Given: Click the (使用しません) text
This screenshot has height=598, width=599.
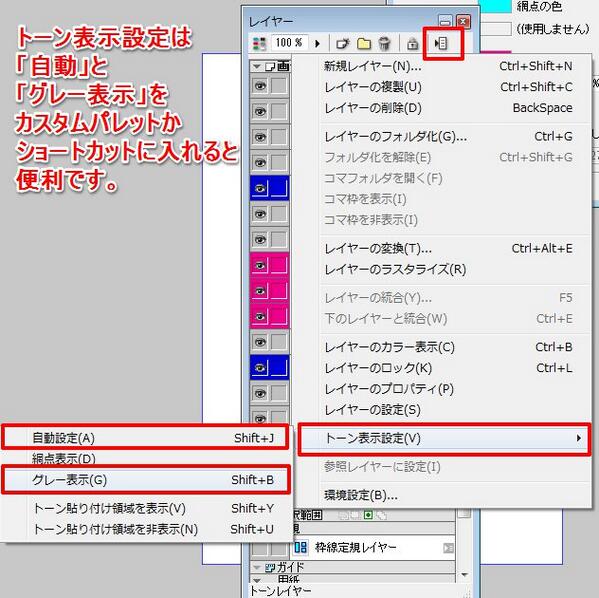Looking at the screenshot, I should pyautogui.click(x=553, y=29).
